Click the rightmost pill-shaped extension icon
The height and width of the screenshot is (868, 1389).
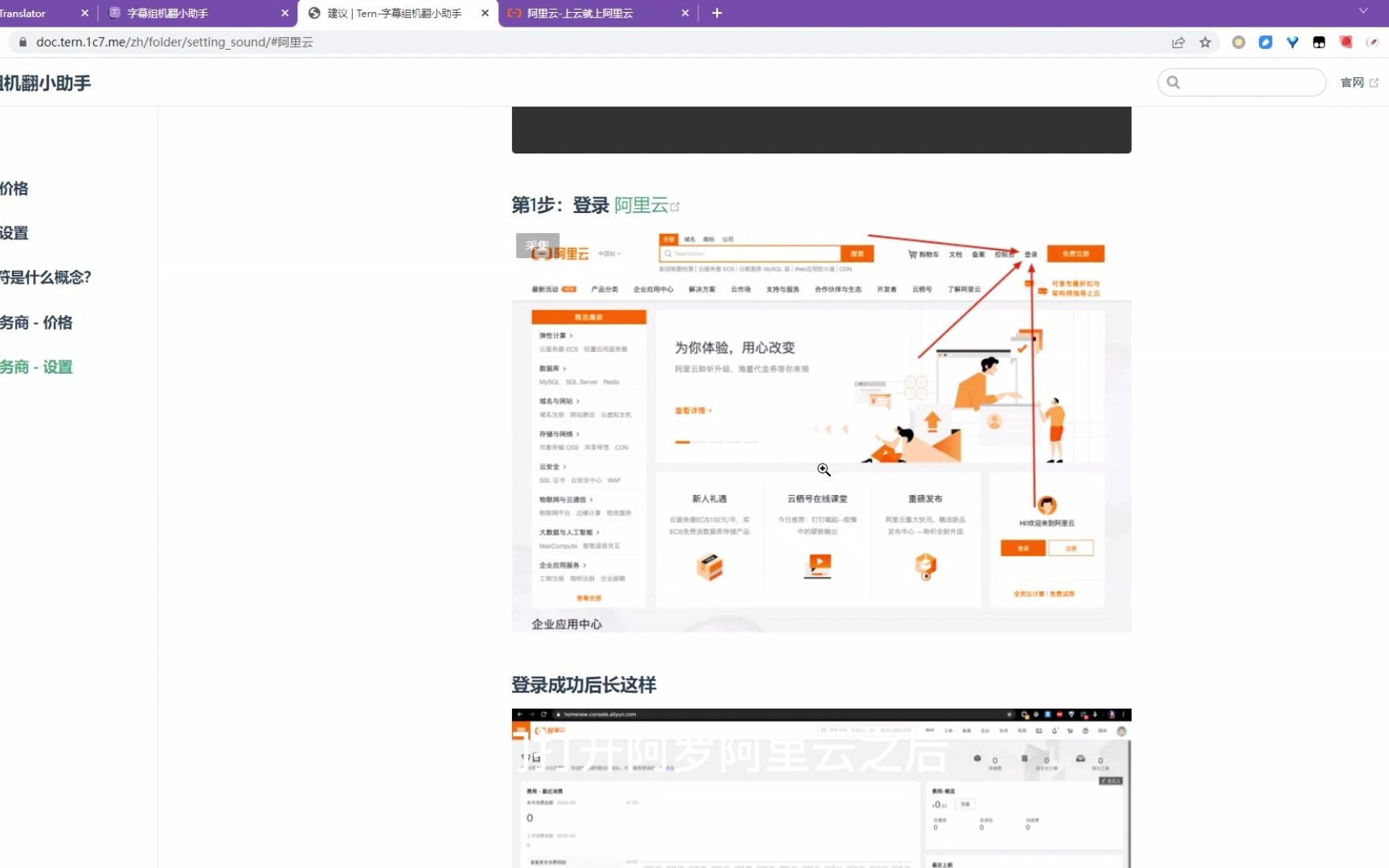[1372, 42]
